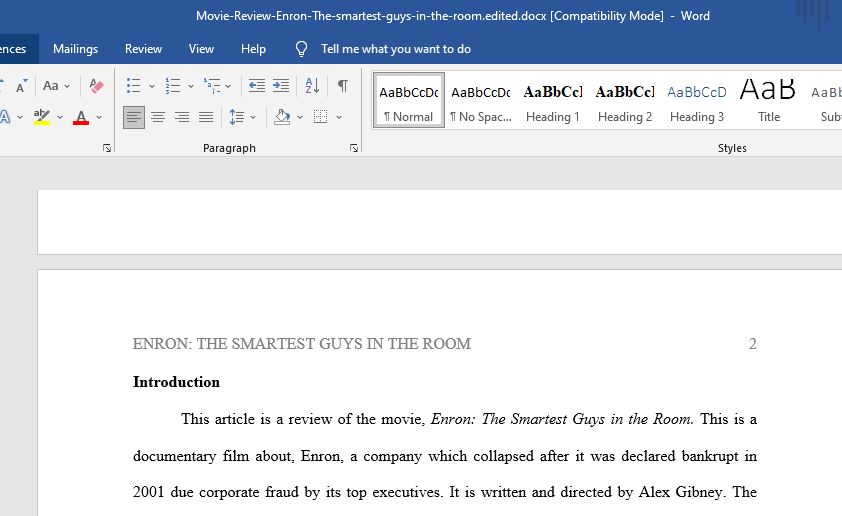Sort text with the A-Z icon
The image size is (842, 516).
point(312,85)
